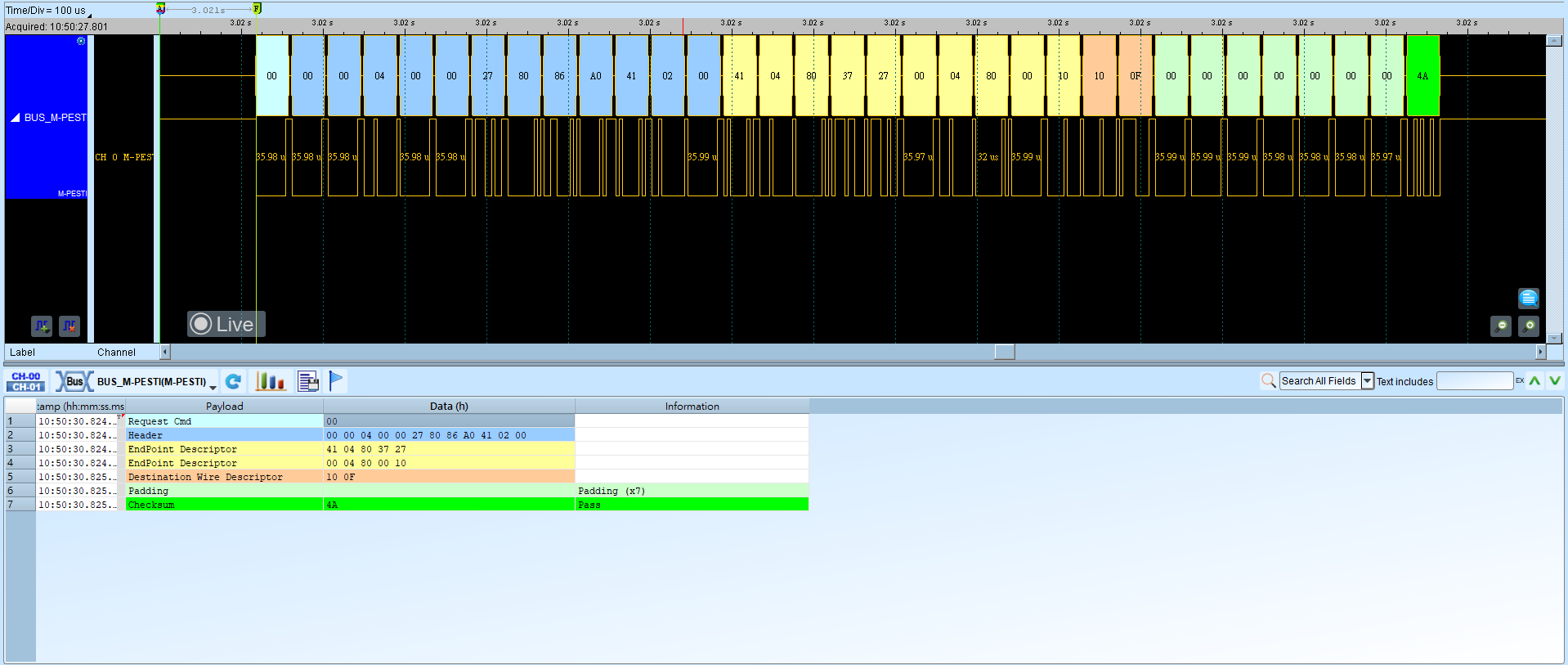
Task: Click the Information column header
Action: click(692, 407)
